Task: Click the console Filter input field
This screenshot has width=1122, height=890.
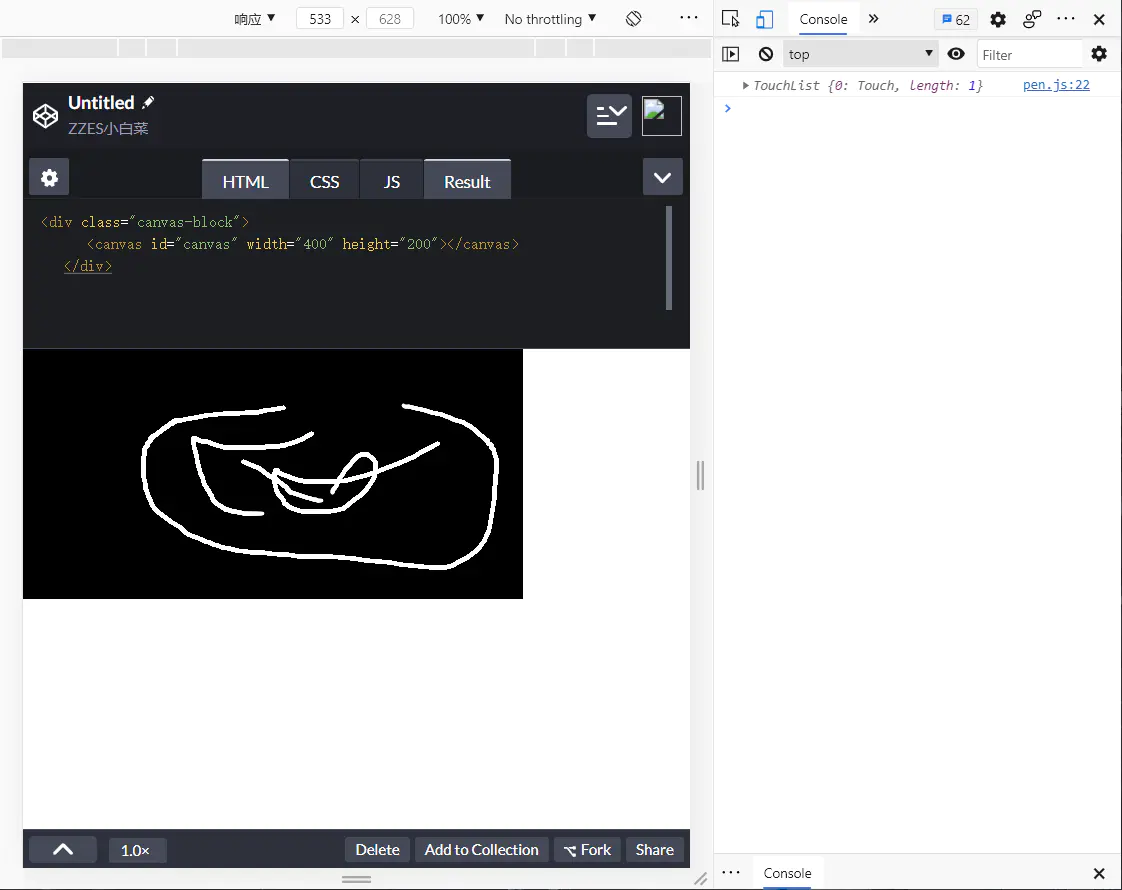Action: pyautogui.click(x=1029, y=54)
